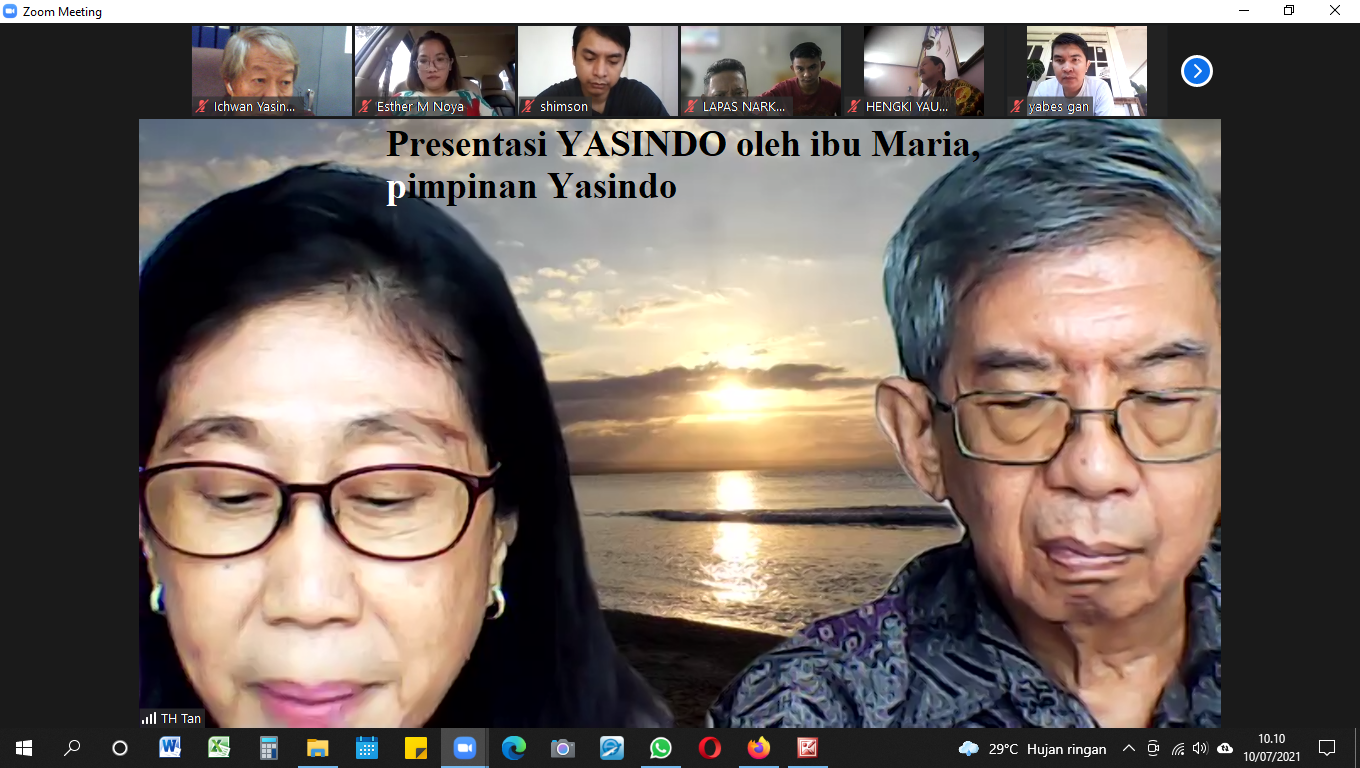Open Opera browser from the taskbar
The width and height of the screenshot is (1360, 768).
click(709, 748)
